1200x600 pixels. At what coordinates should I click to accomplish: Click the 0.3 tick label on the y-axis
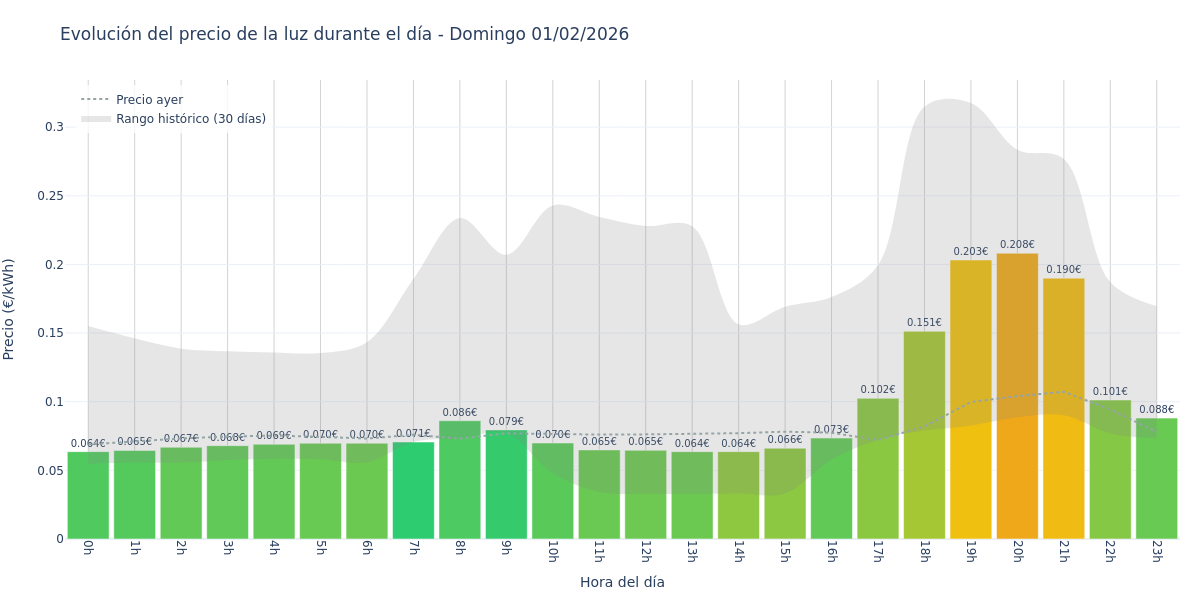[54, 127]
